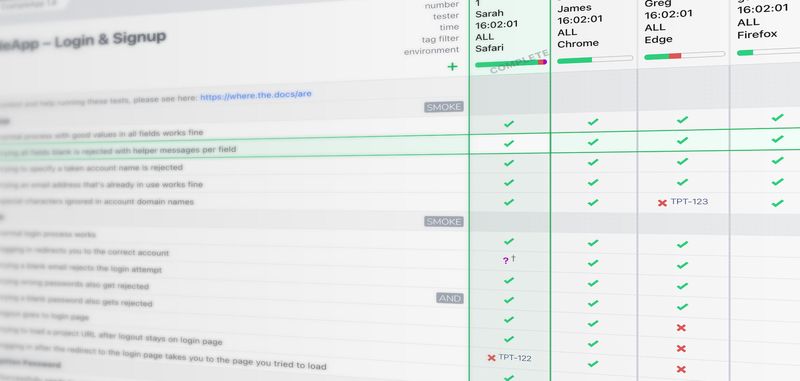Viewport: 800px width, 381px height.
Task: Click James's check for login redirects to correct account
Action: pos(592,263)
